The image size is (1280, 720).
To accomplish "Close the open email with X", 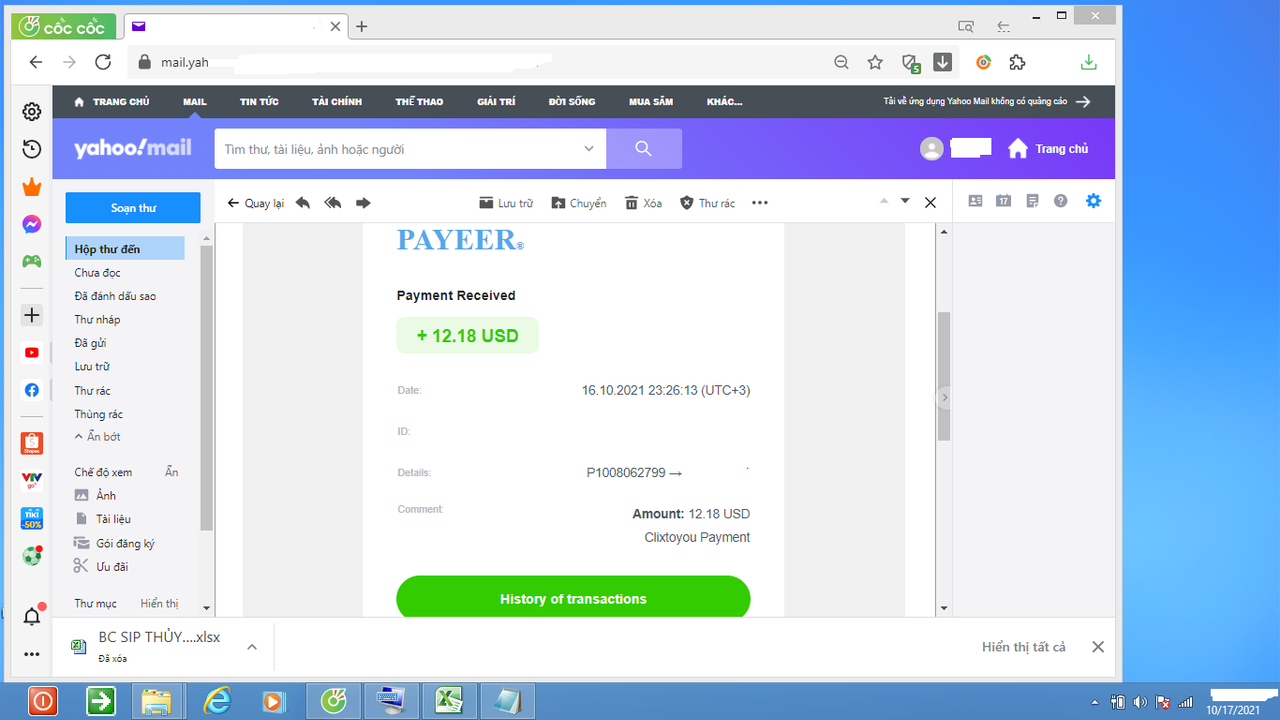I will coord(930,202).
